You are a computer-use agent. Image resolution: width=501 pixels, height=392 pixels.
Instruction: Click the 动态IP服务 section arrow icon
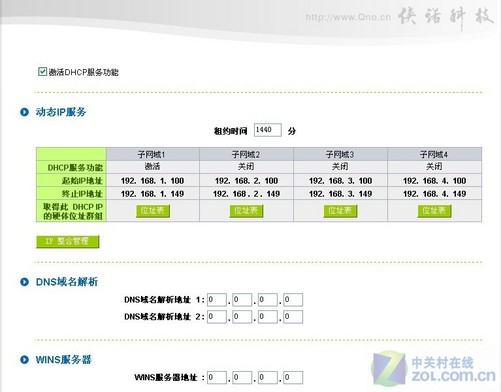(24, 112)
